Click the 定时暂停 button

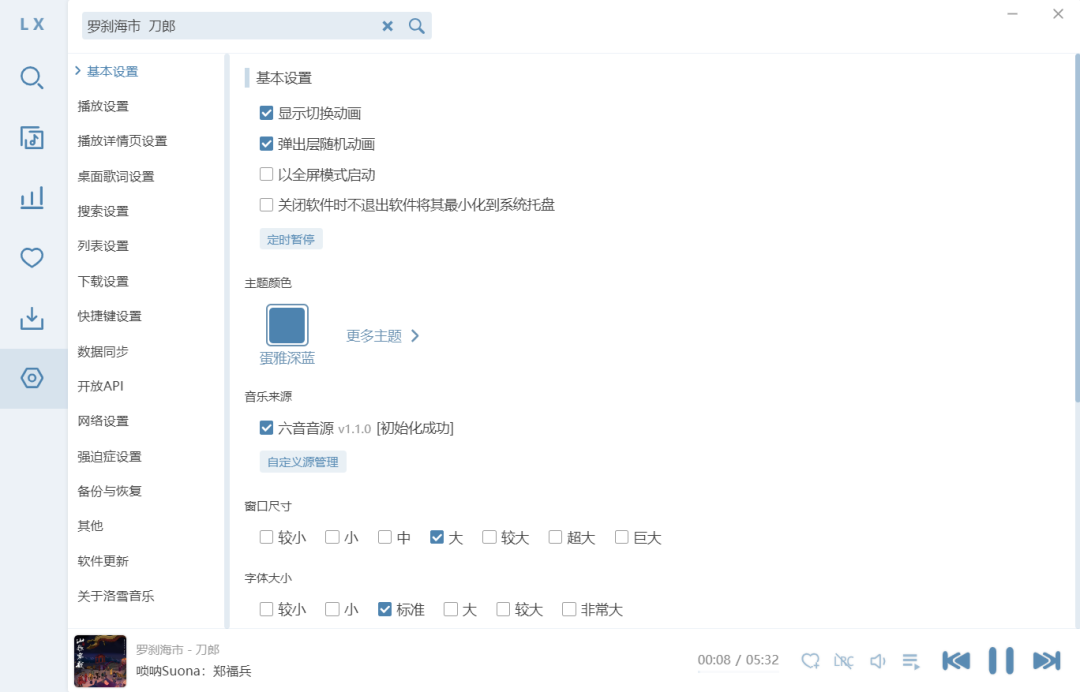[x=291, y=239]
